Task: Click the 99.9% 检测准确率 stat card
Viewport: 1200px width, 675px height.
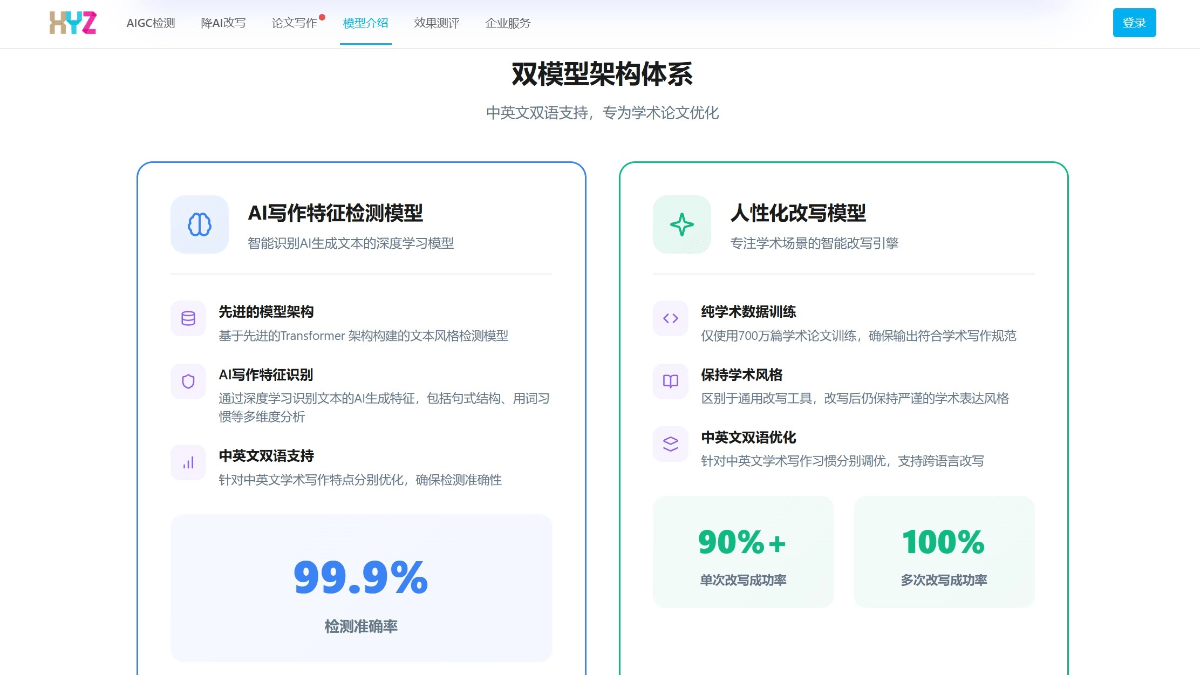Action: coord(361,588)
